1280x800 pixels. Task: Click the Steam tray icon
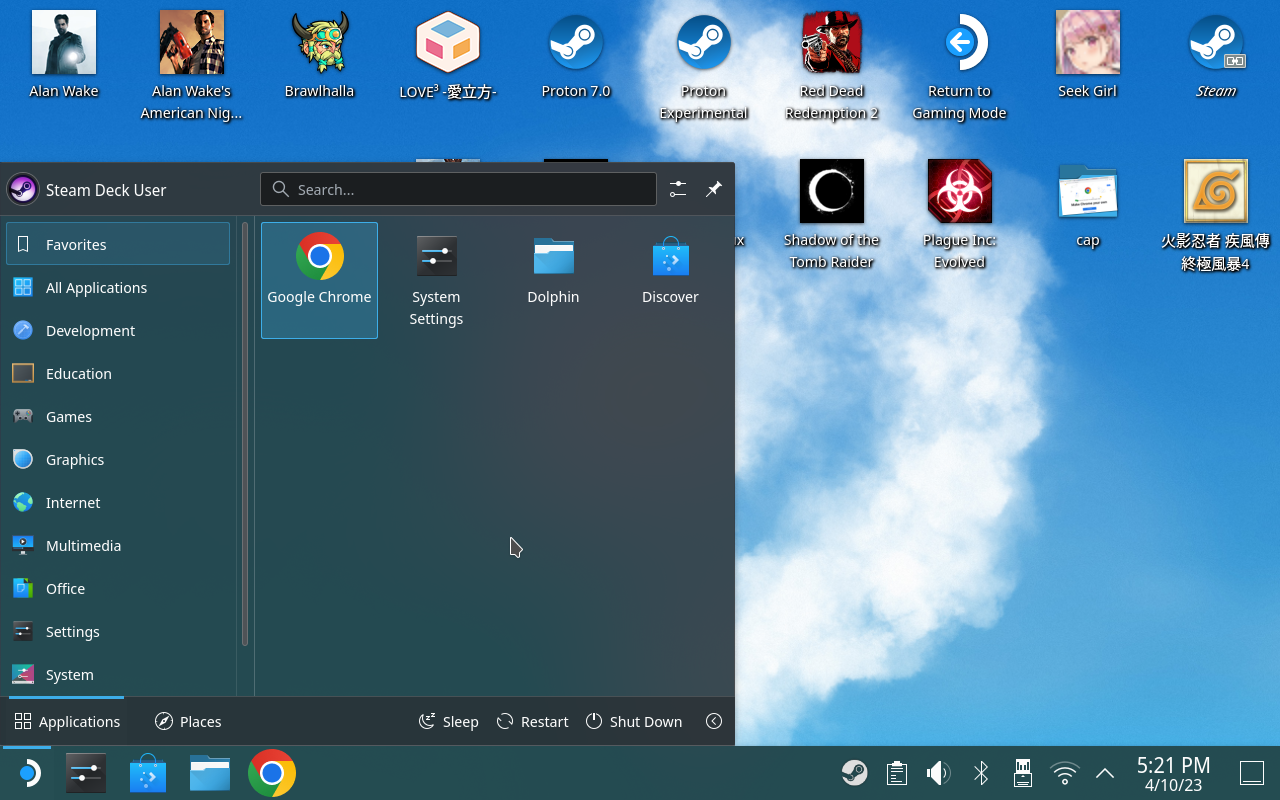[854, 773]
